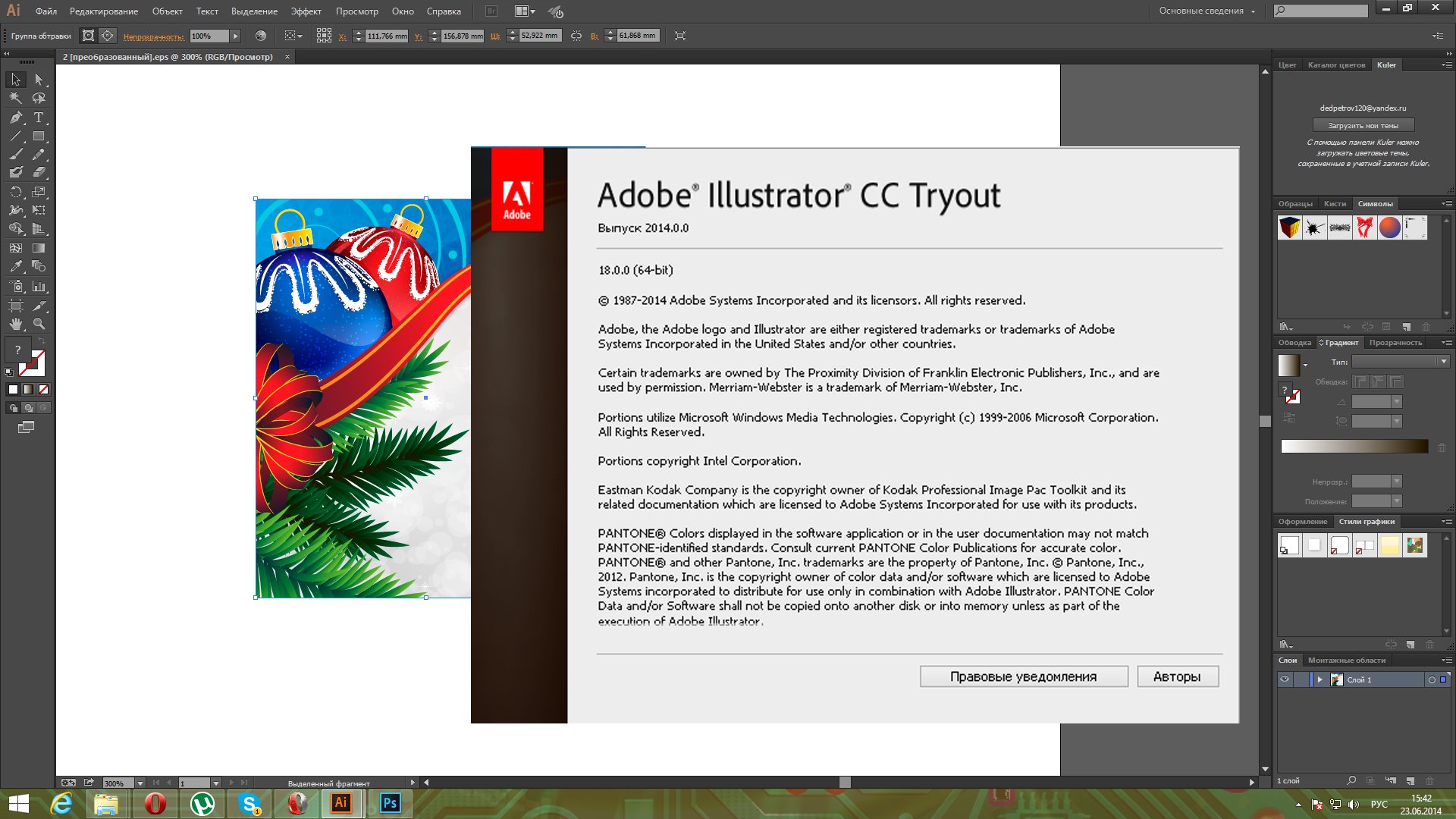Set paint mode to Gradient
Screen dimensions: 1456x819
pyautogui.click(x=28, y=390)
